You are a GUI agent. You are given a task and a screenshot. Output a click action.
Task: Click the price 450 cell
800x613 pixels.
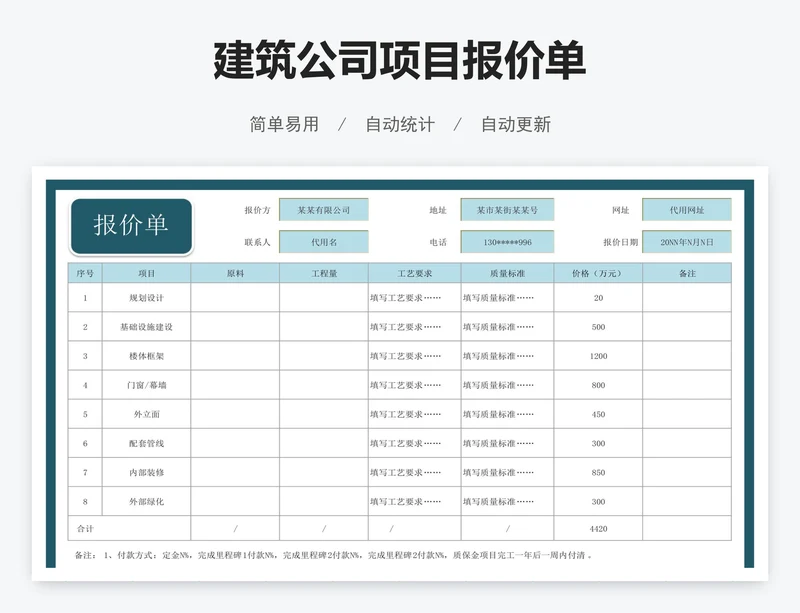(598, 414)
